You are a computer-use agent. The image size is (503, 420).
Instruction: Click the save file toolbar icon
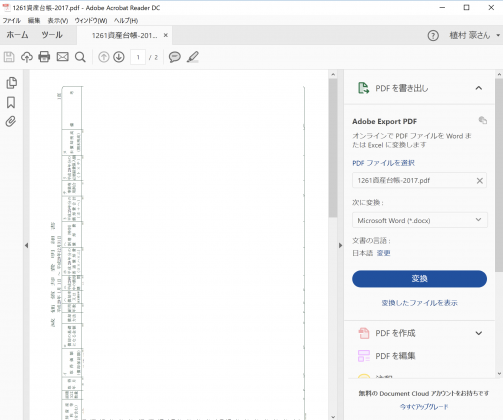tap(9, 57)
